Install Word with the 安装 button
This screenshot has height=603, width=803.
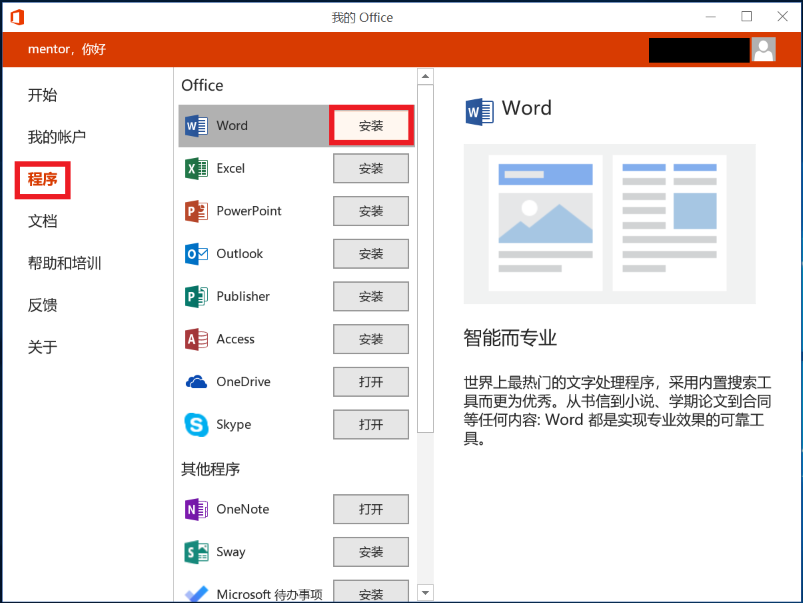(371, 126)
